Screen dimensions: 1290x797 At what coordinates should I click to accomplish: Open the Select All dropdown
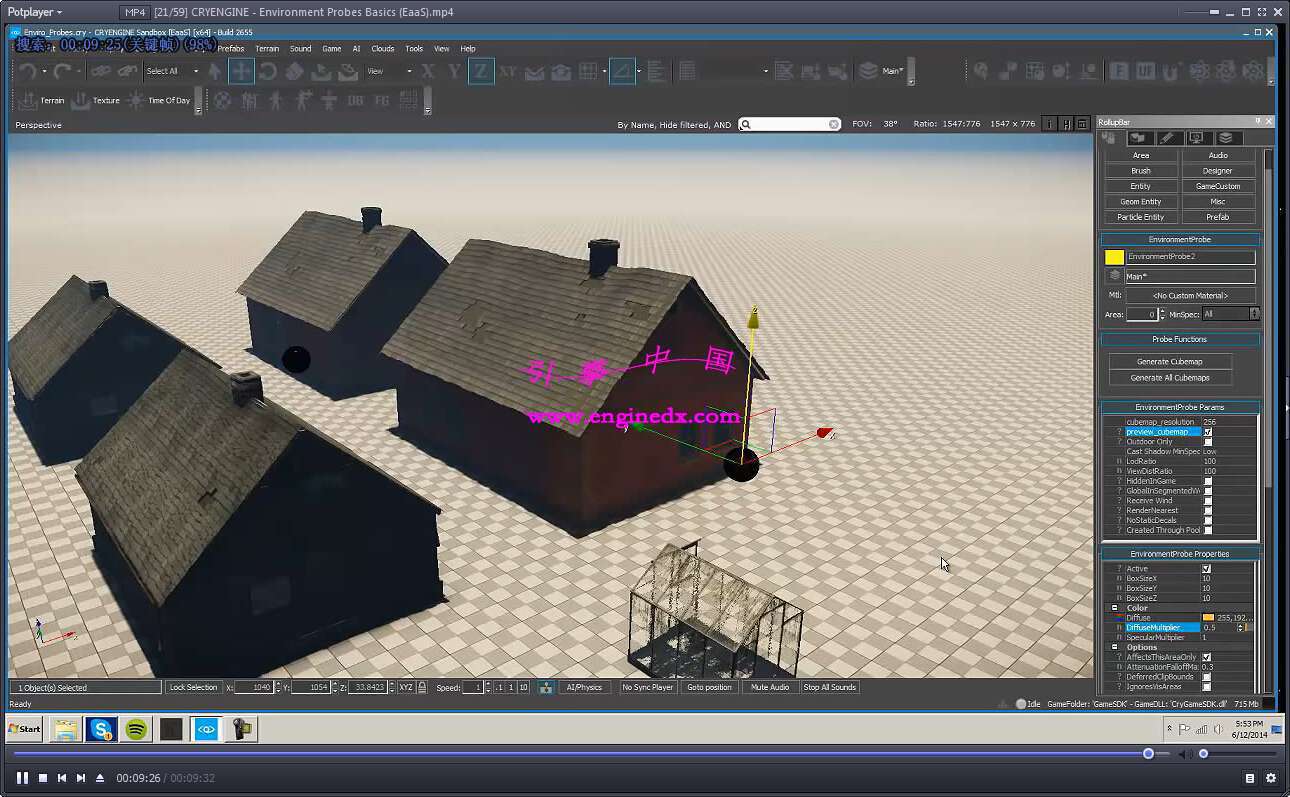[x=172, y=71]
